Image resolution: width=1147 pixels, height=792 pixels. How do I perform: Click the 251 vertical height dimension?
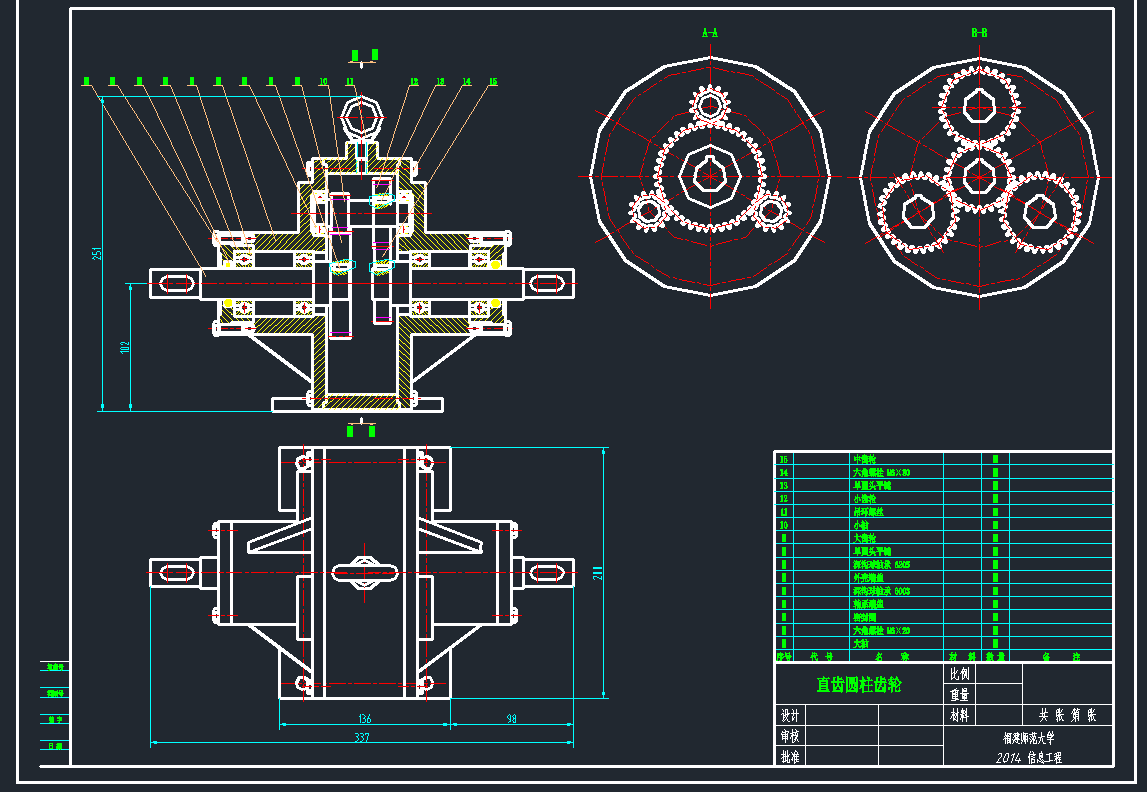click(x=97, y=253)
